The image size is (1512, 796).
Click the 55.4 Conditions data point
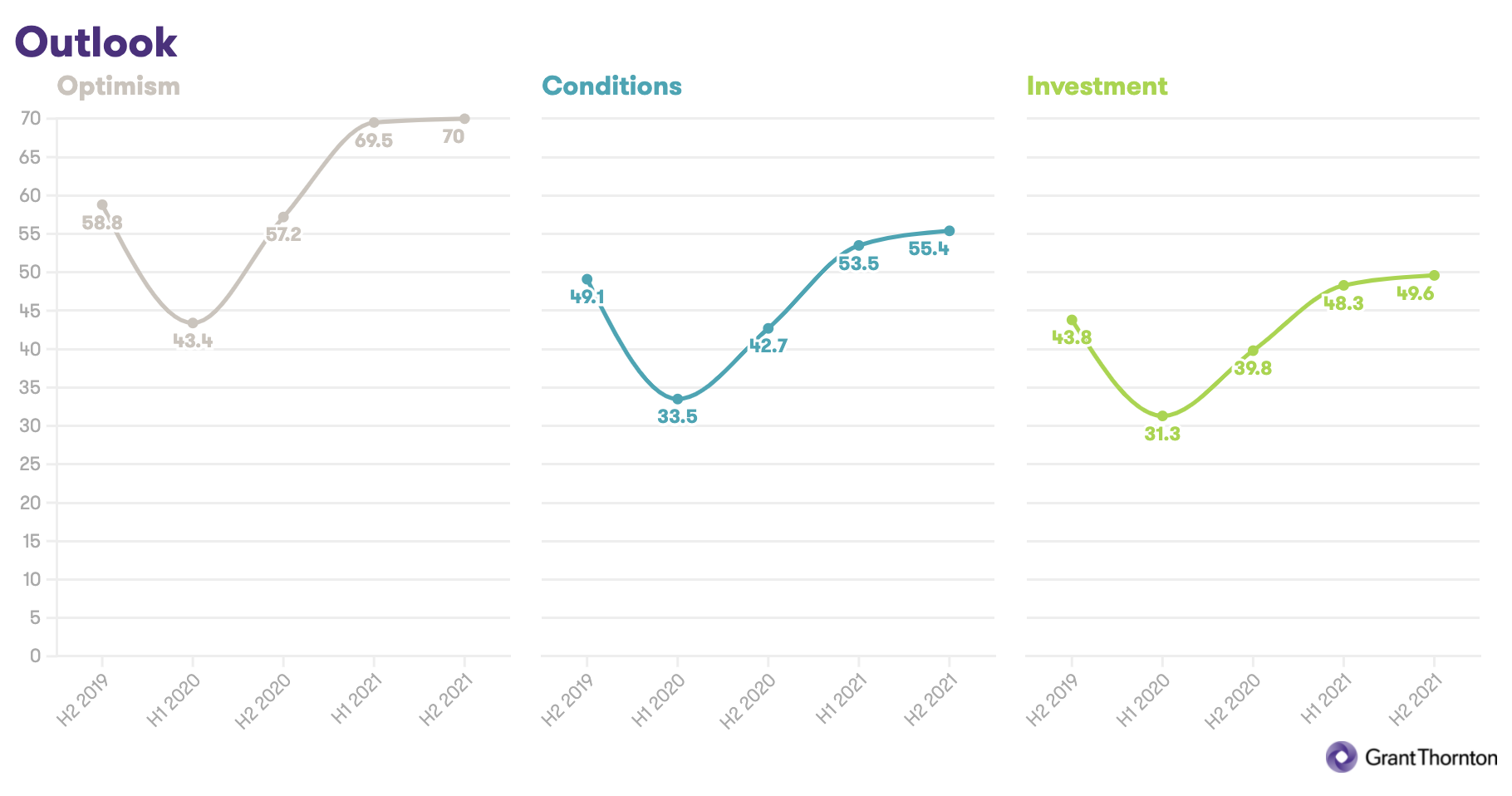(x=950, y=231)
